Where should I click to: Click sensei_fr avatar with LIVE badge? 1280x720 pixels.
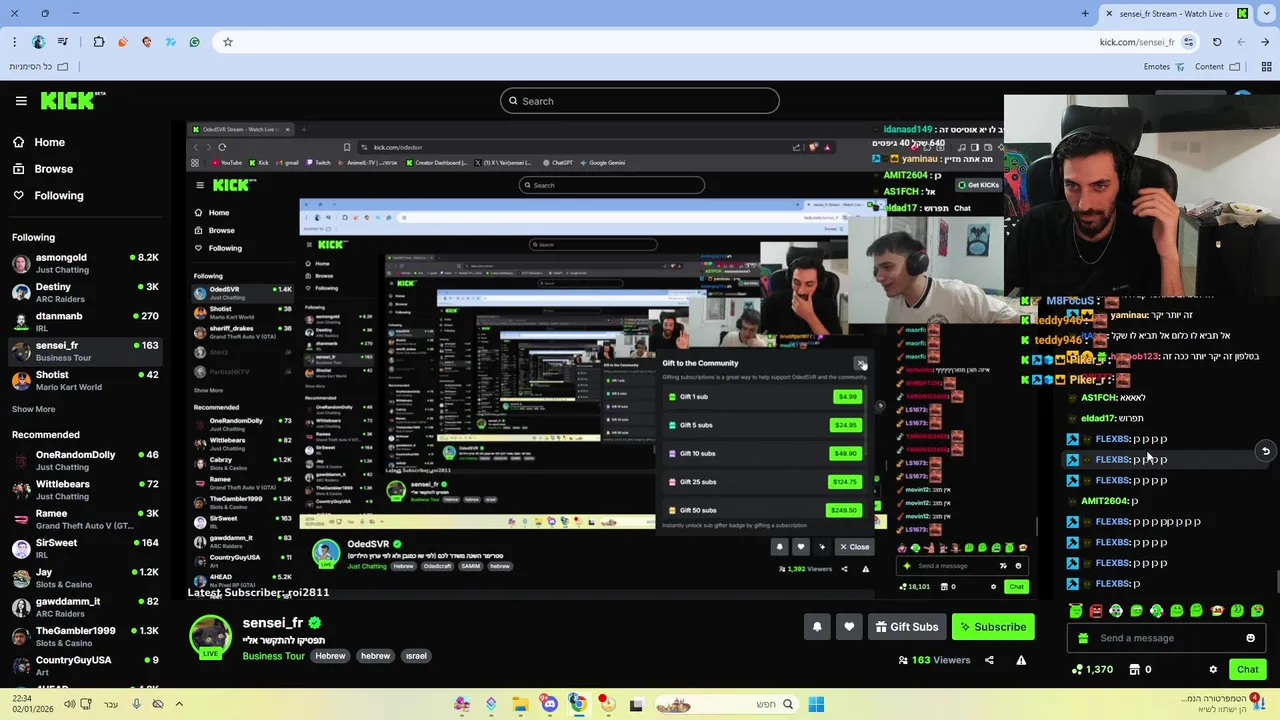211,636
